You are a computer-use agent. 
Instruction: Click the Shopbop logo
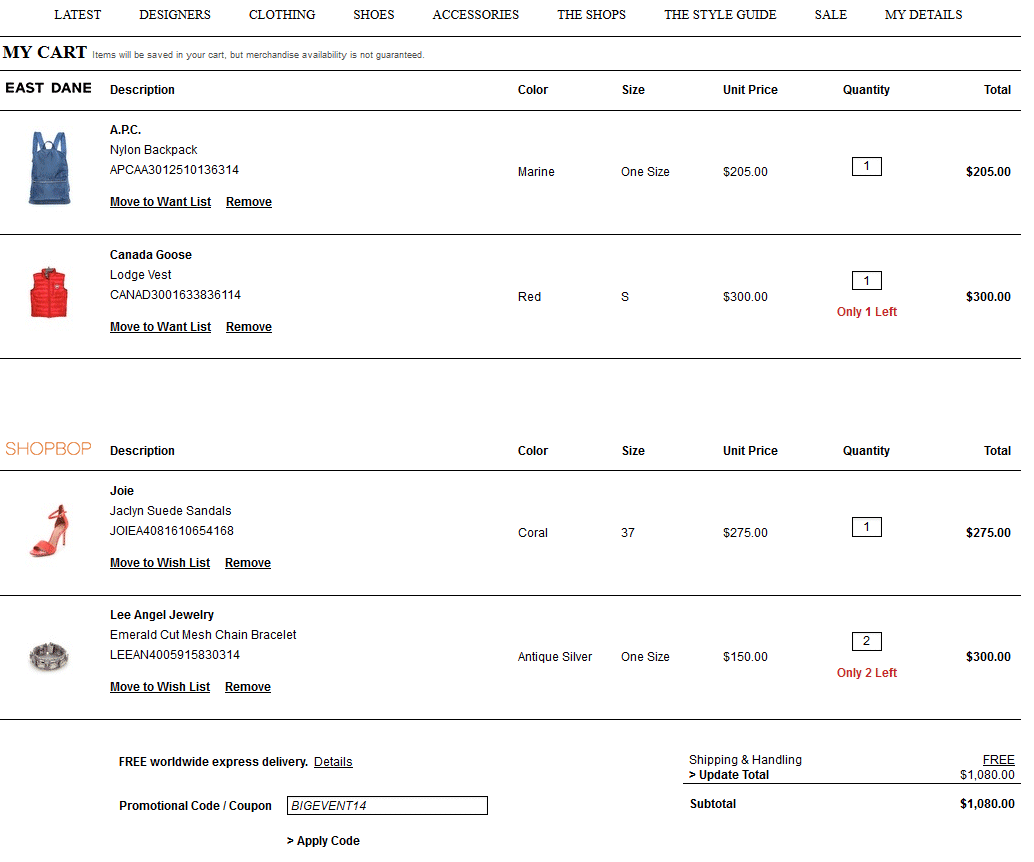[48, 450]
